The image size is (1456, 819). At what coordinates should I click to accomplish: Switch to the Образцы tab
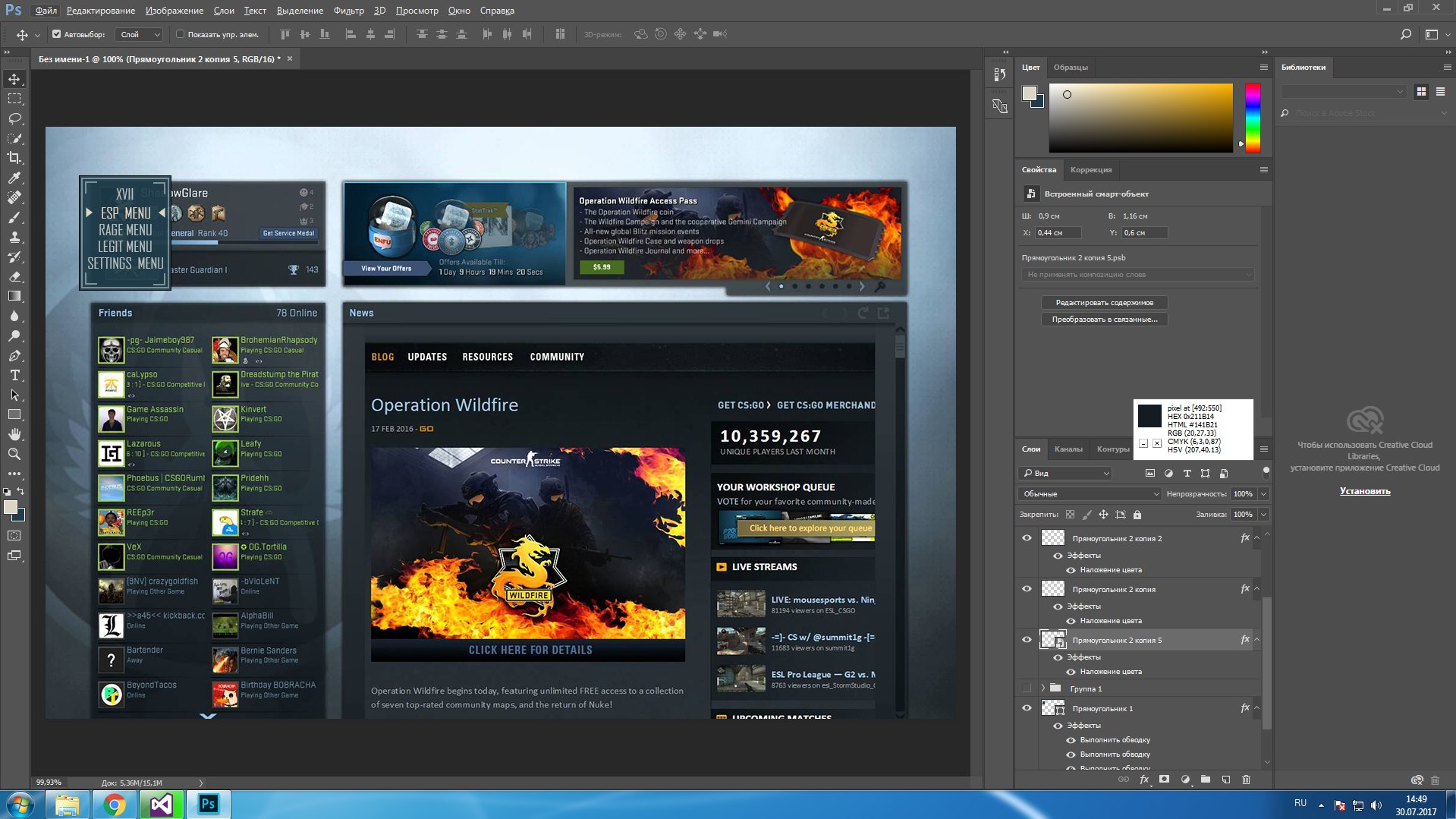point(1071,68)
